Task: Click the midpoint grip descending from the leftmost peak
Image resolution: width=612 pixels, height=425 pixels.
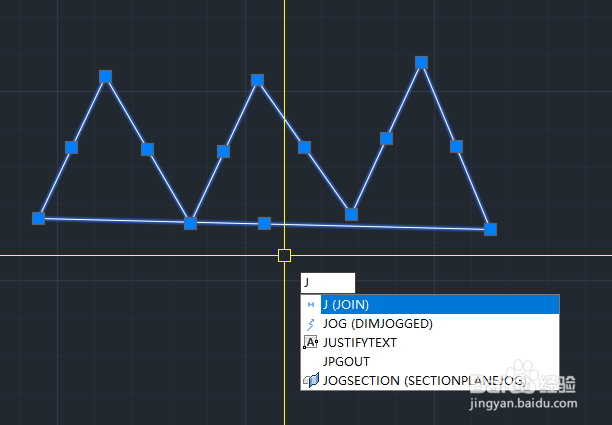Action: [x=147, y=149]
